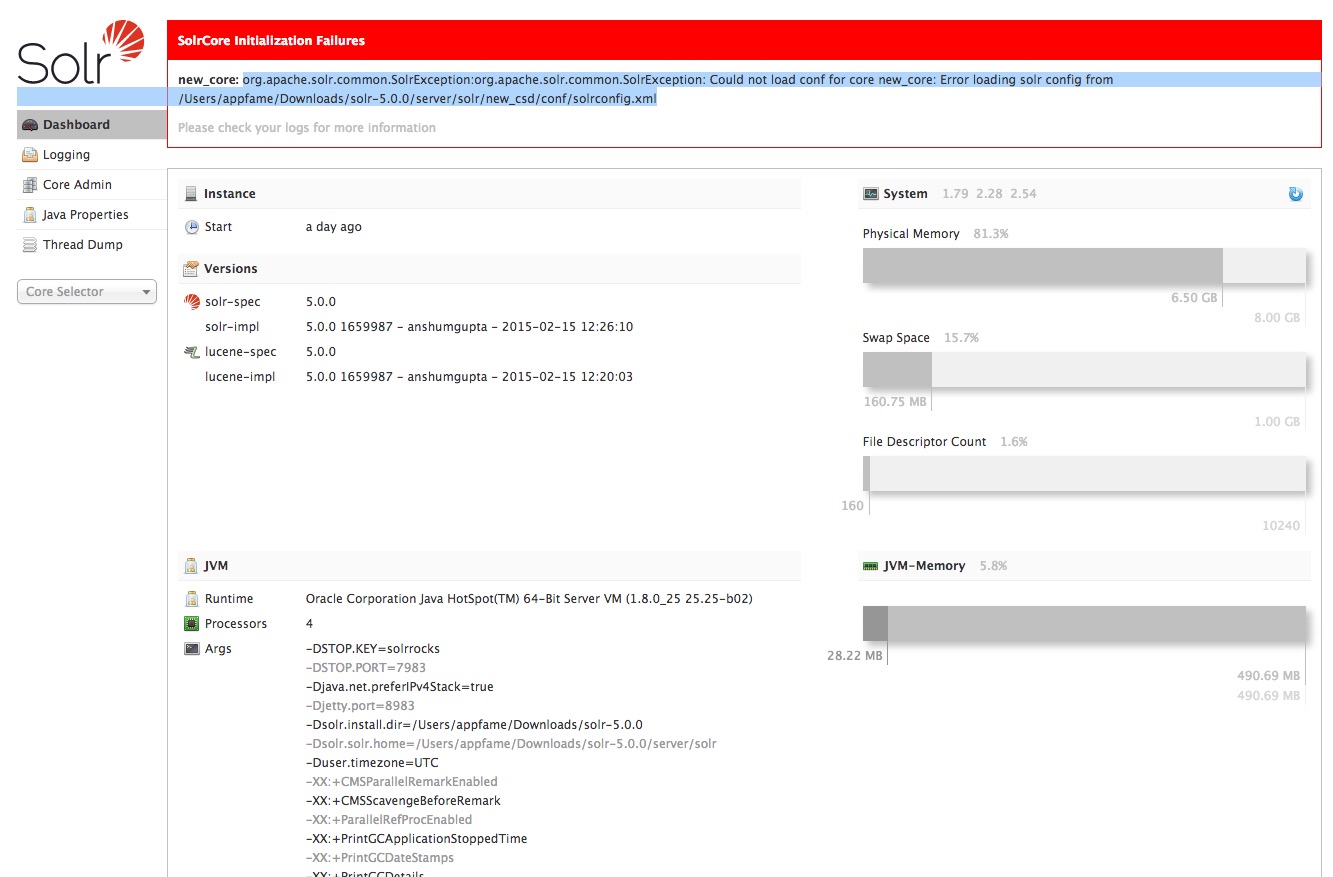Screen dimensions: 1333x877
Task: Click the solr-spec sun icon
Action: [x=192, y=302]
